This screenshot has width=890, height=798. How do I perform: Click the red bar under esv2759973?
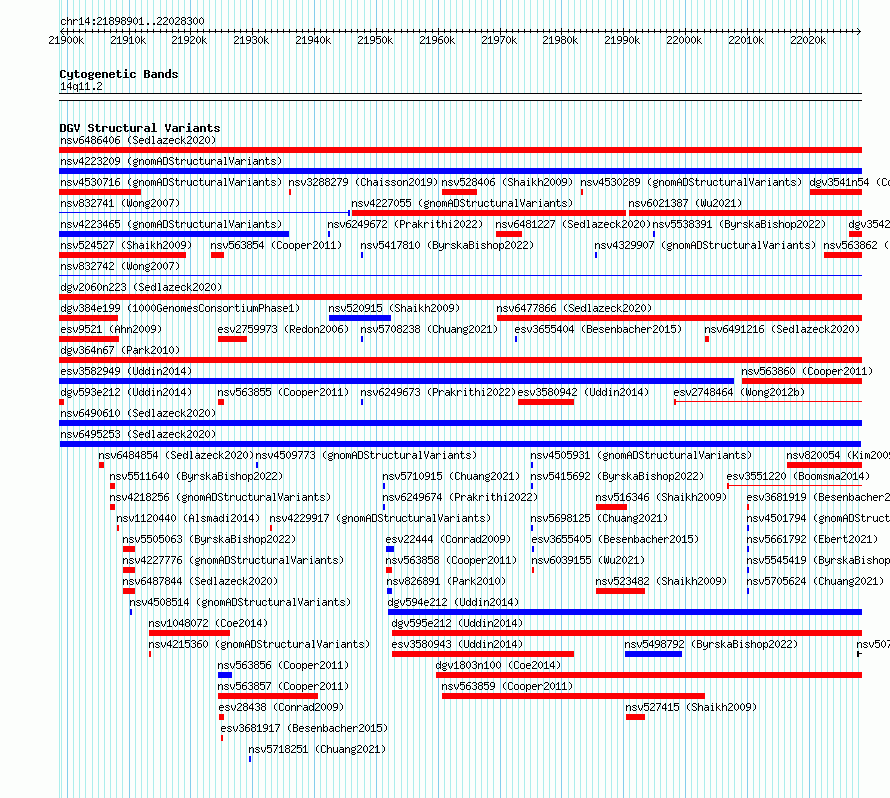tap(232, 339)
